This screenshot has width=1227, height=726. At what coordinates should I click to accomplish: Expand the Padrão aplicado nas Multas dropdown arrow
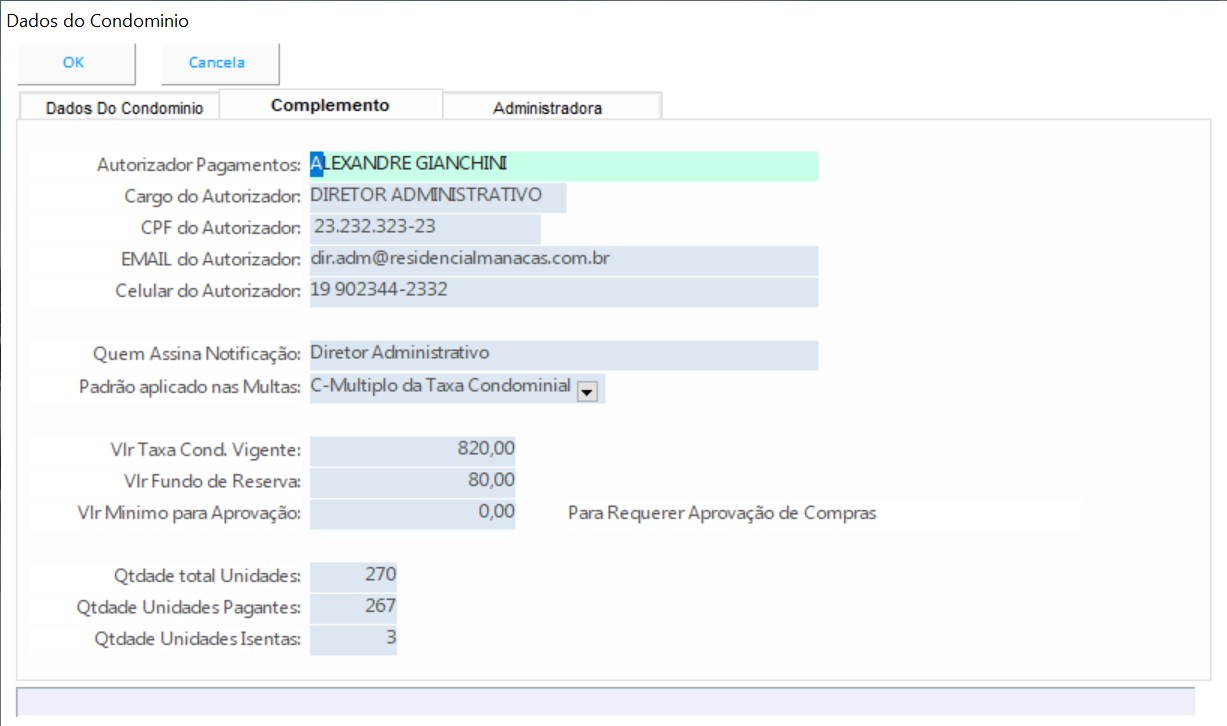coord(588,392)
